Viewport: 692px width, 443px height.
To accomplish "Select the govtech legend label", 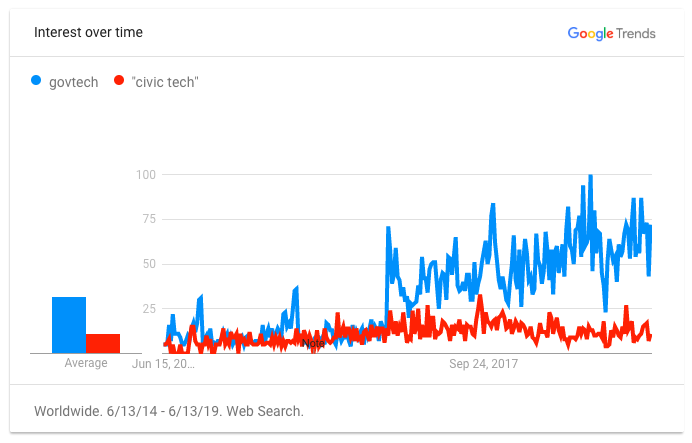I will point(75,82).
